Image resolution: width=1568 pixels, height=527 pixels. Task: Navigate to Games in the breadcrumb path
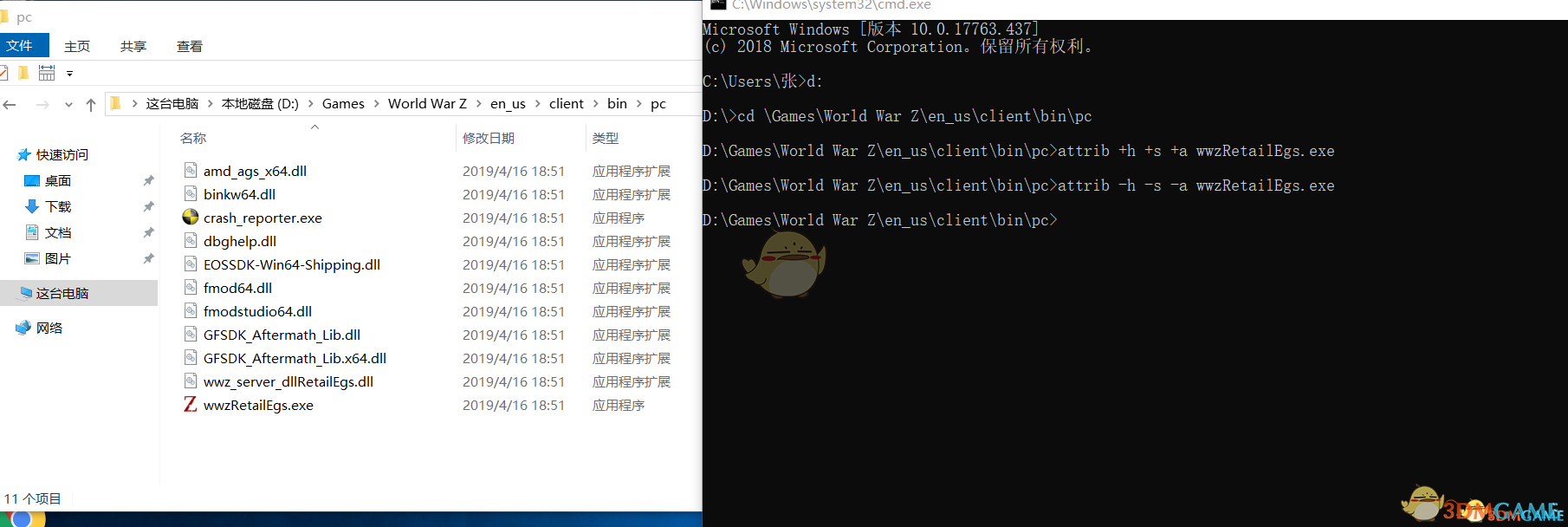click(x=343, y=104)
